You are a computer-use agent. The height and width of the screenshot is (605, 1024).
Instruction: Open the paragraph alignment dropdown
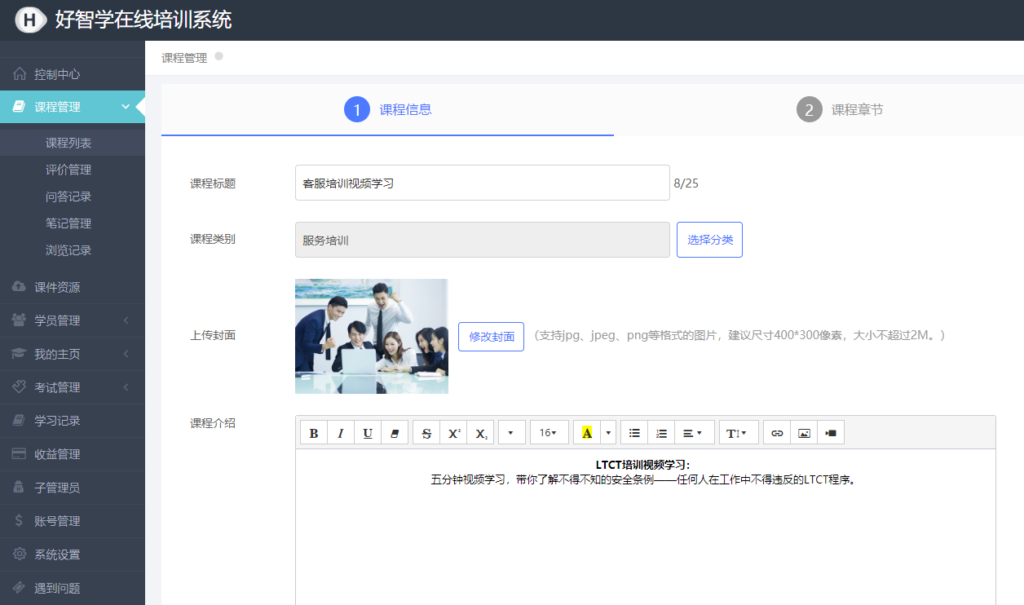(694, 433)
